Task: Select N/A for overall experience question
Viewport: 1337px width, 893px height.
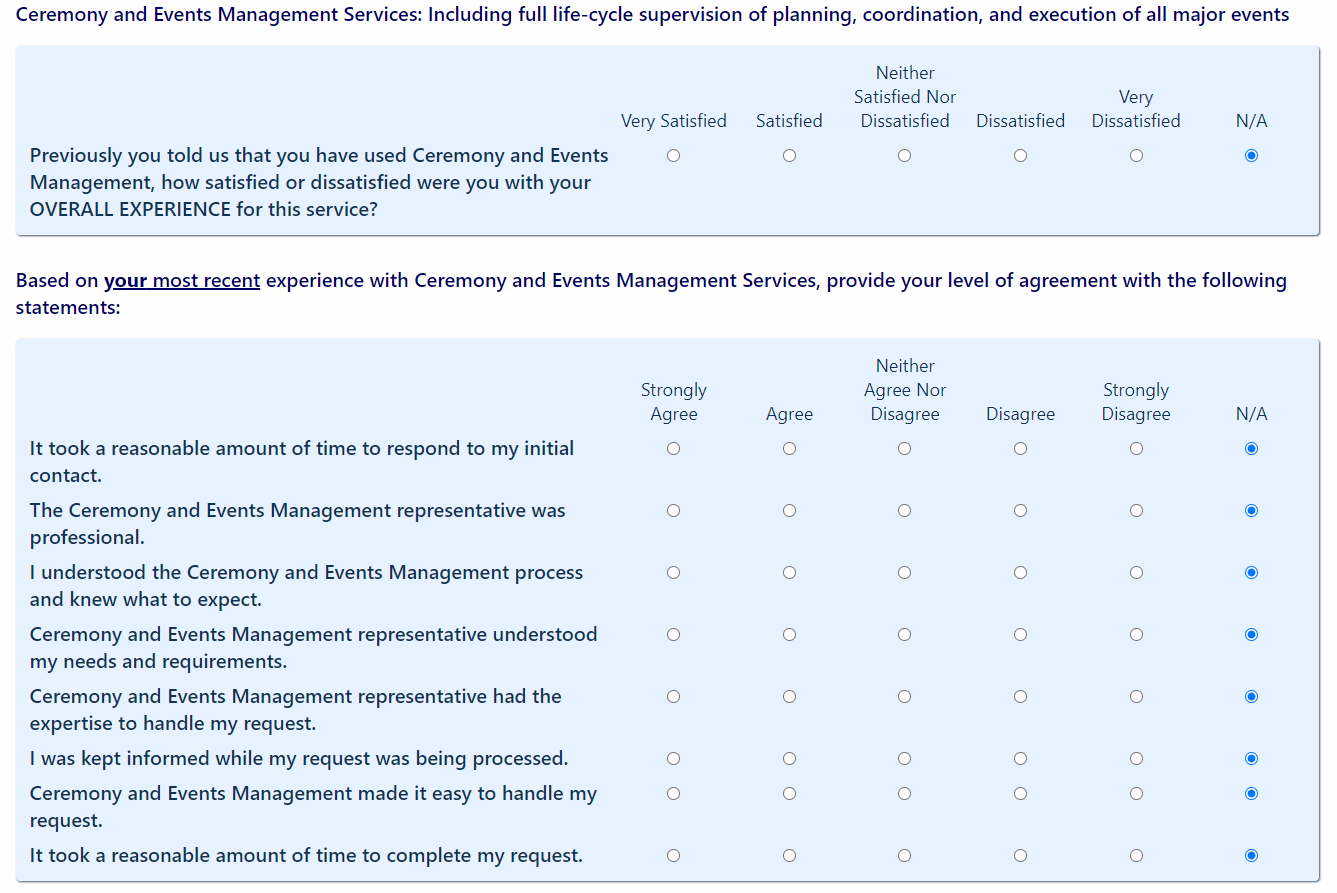Action: pyautogui.click(x=1251, y=156)
